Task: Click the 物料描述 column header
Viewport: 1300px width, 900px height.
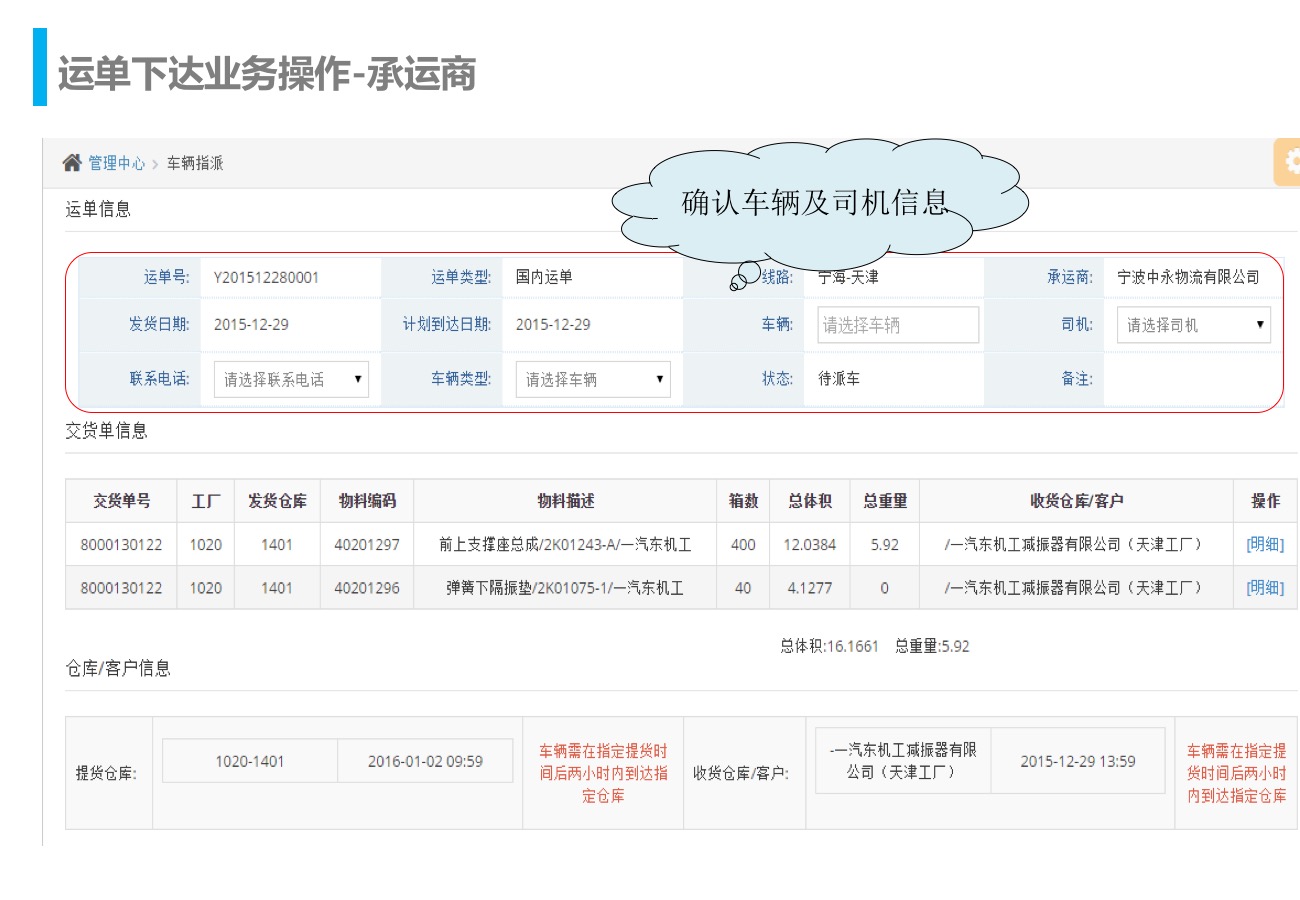Action: point(565,501)
